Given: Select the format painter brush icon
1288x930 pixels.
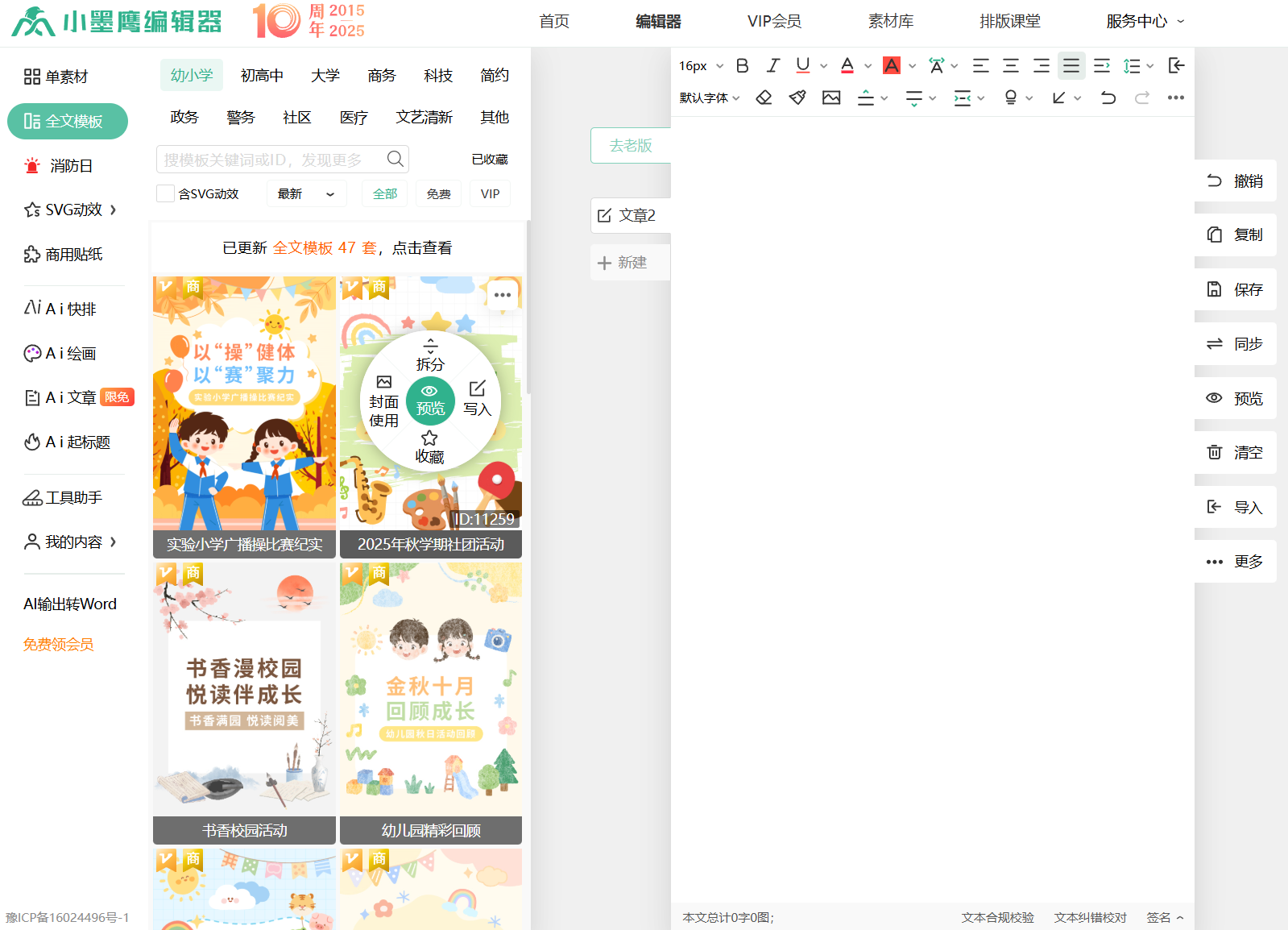Looking at the screenshot, I should [x=797, y=98].
